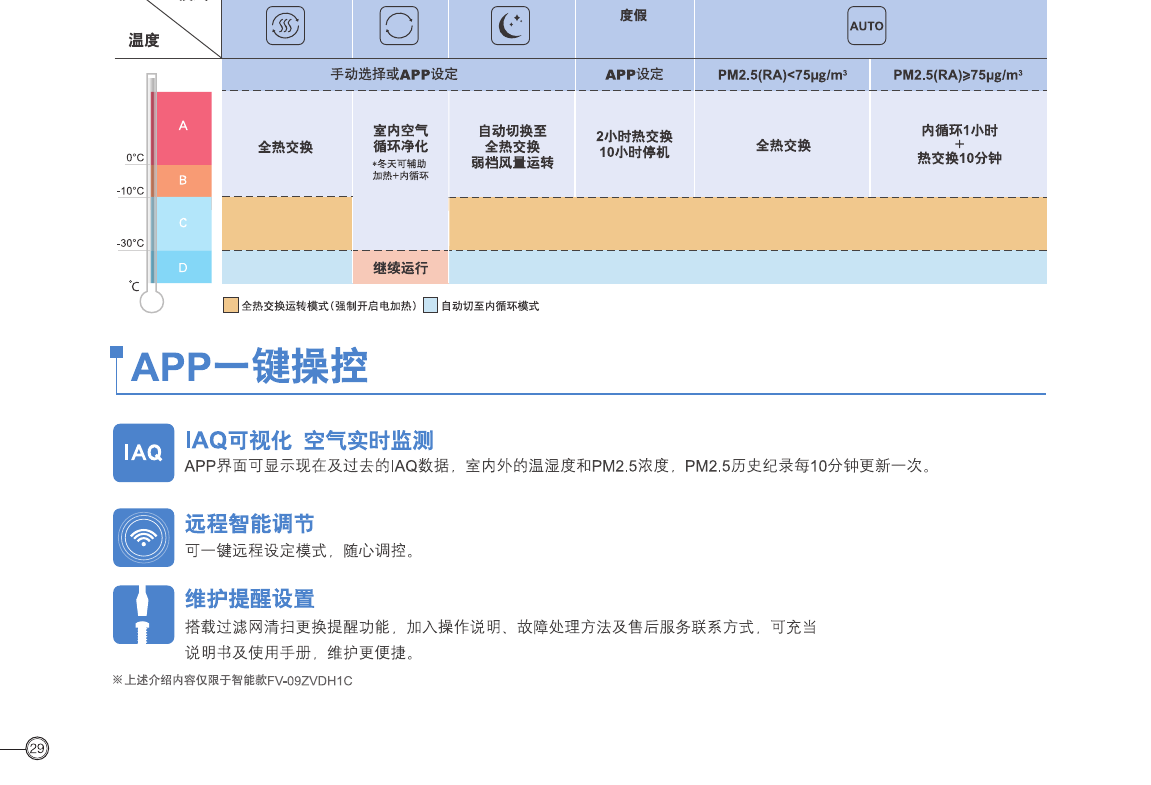Select the red temperature zone A block
Viewport: 1151px width, 785px height.
[x=183, y=127]
